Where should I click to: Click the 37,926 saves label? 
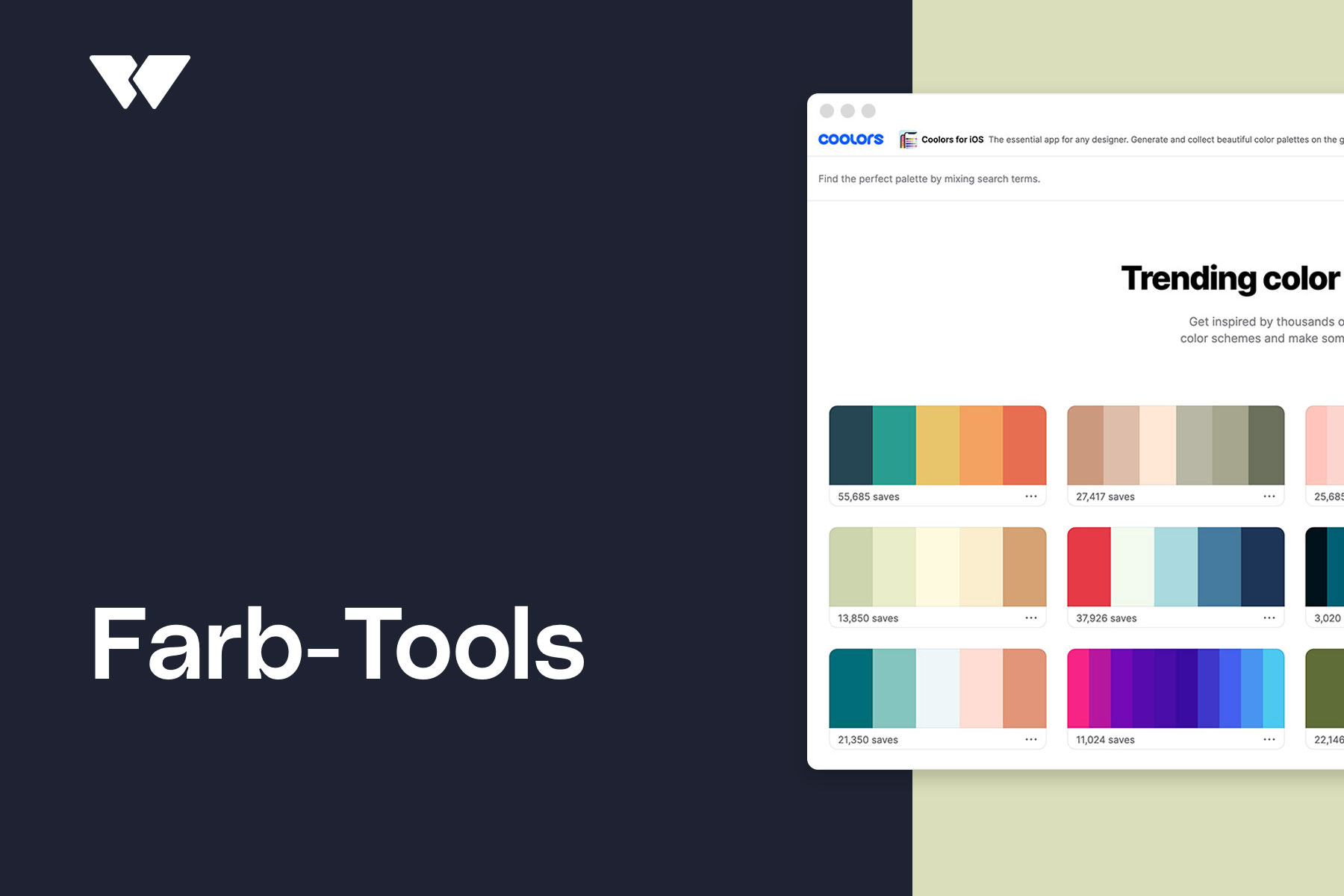1107,618
